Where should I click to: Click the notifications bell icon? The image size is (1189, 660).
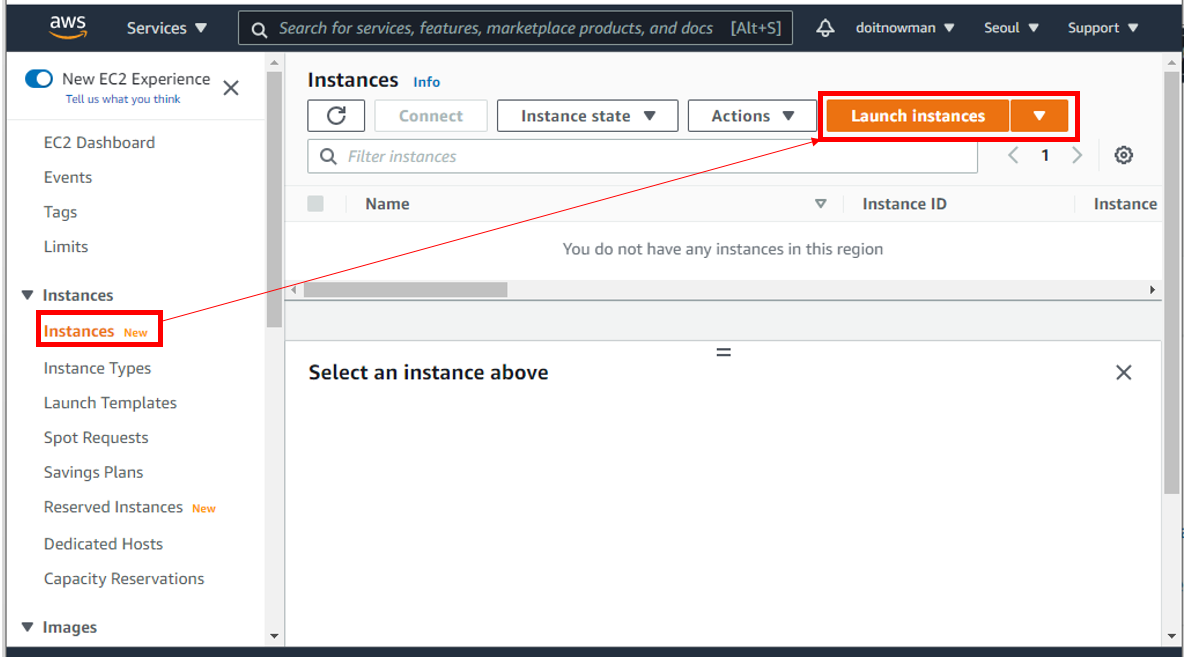click(825, 28)
